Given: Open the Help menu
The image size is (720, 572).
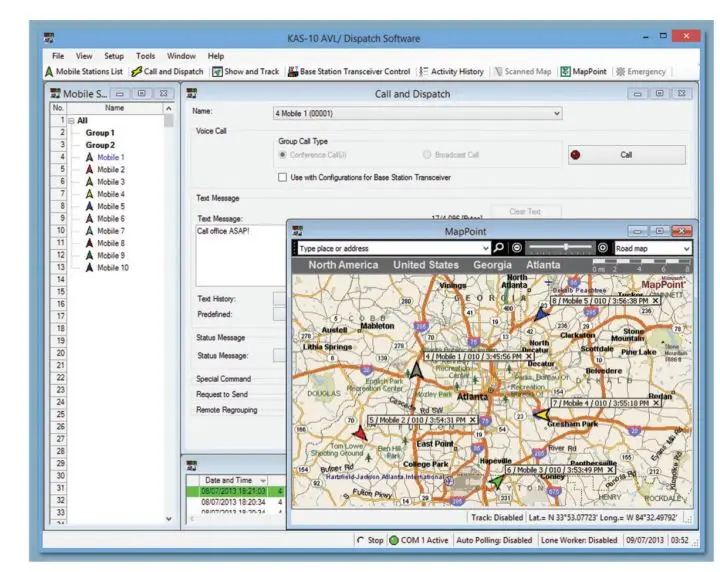Looking at the screenshot, I should pos(216,56).
